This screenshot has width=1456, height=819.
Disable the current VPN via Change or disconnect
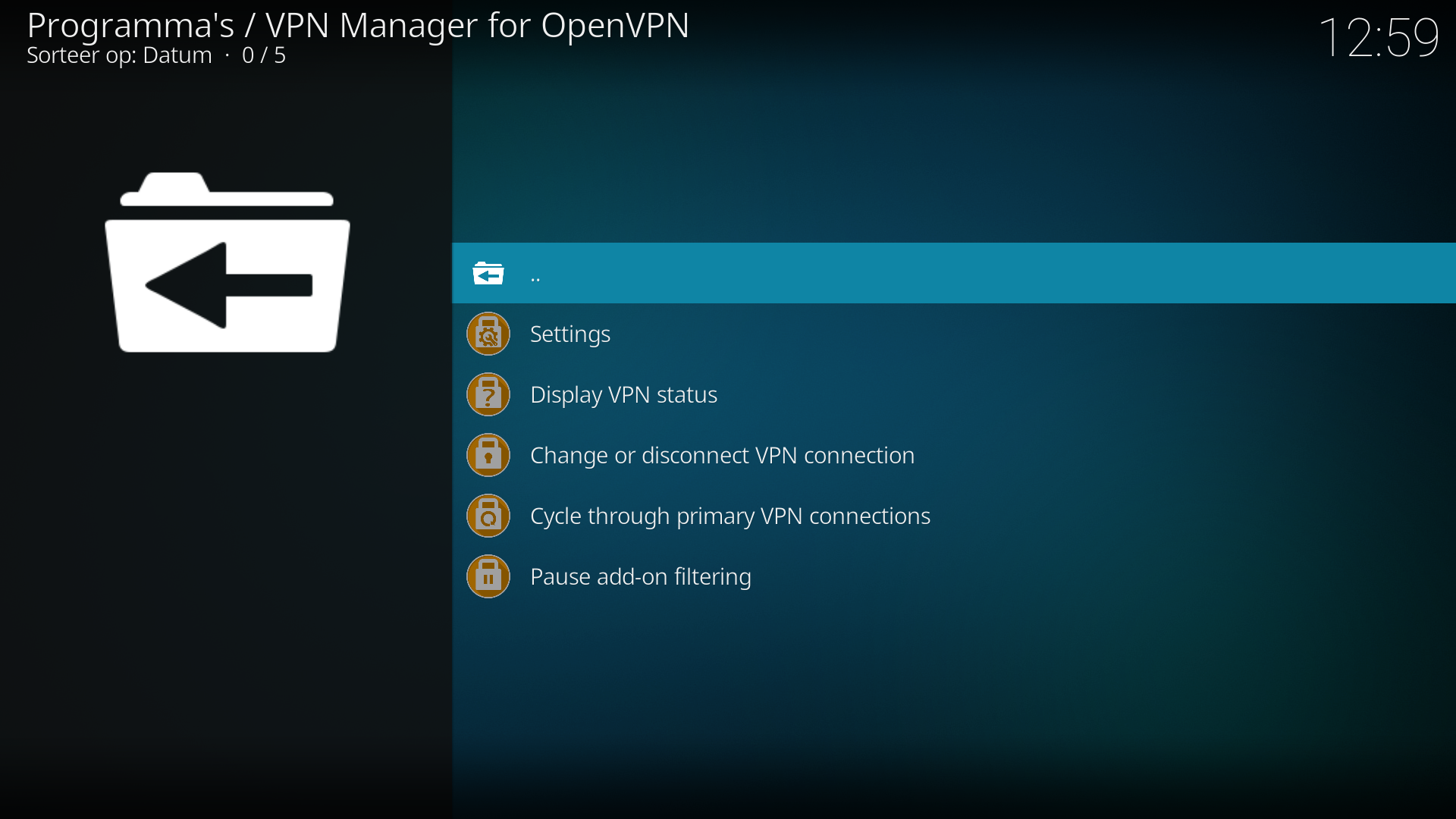click(722, 455)
